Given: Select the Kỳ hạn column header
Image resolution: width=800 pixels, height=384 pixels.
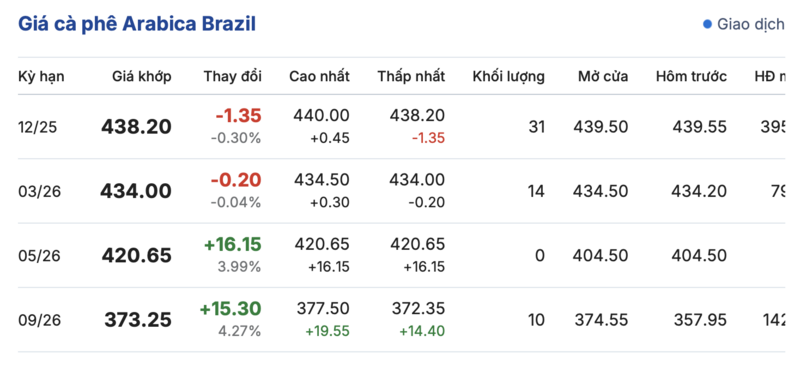Looking at the screenshot, I should point(41,76).
